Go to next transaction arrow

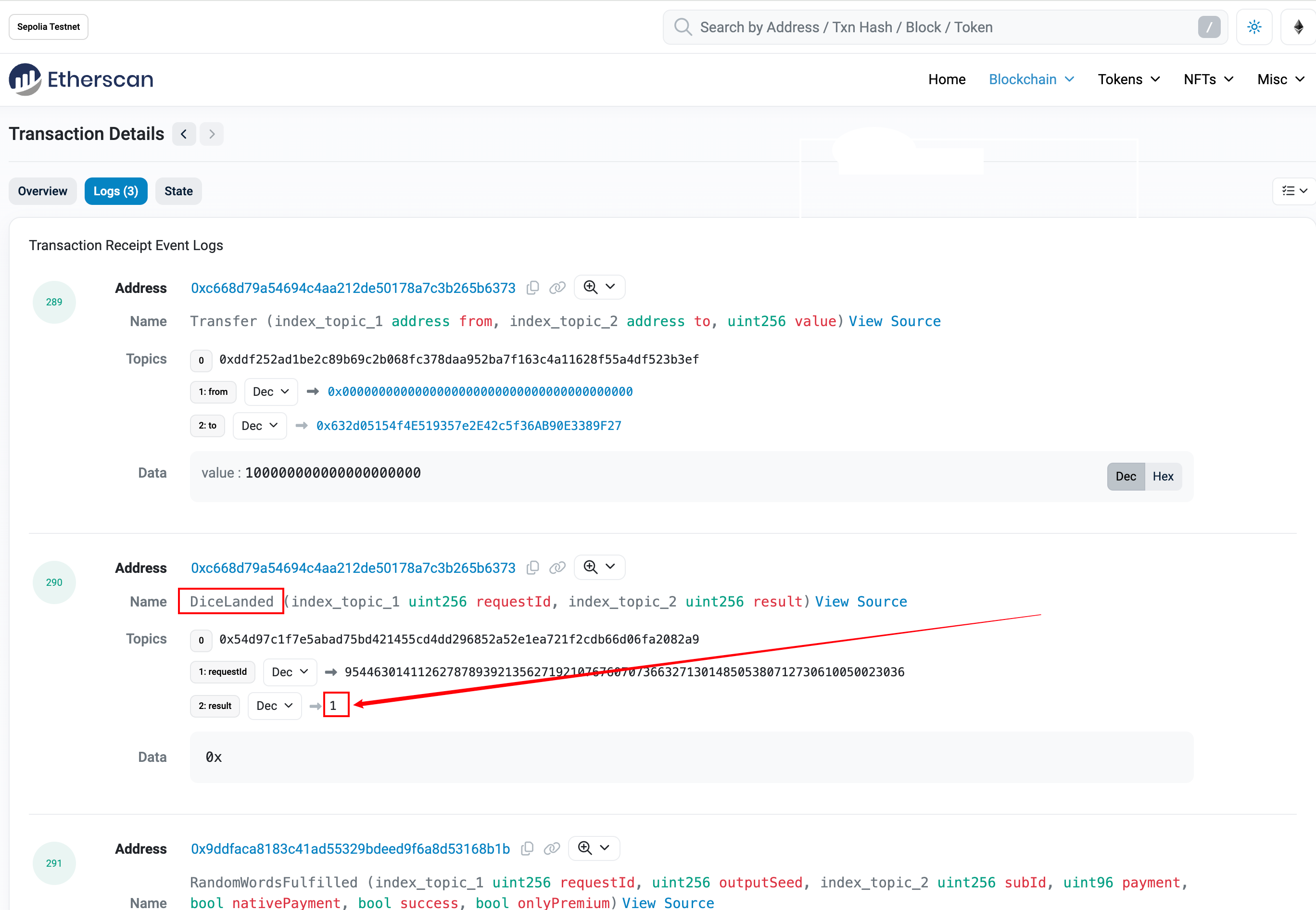(212, 134)
